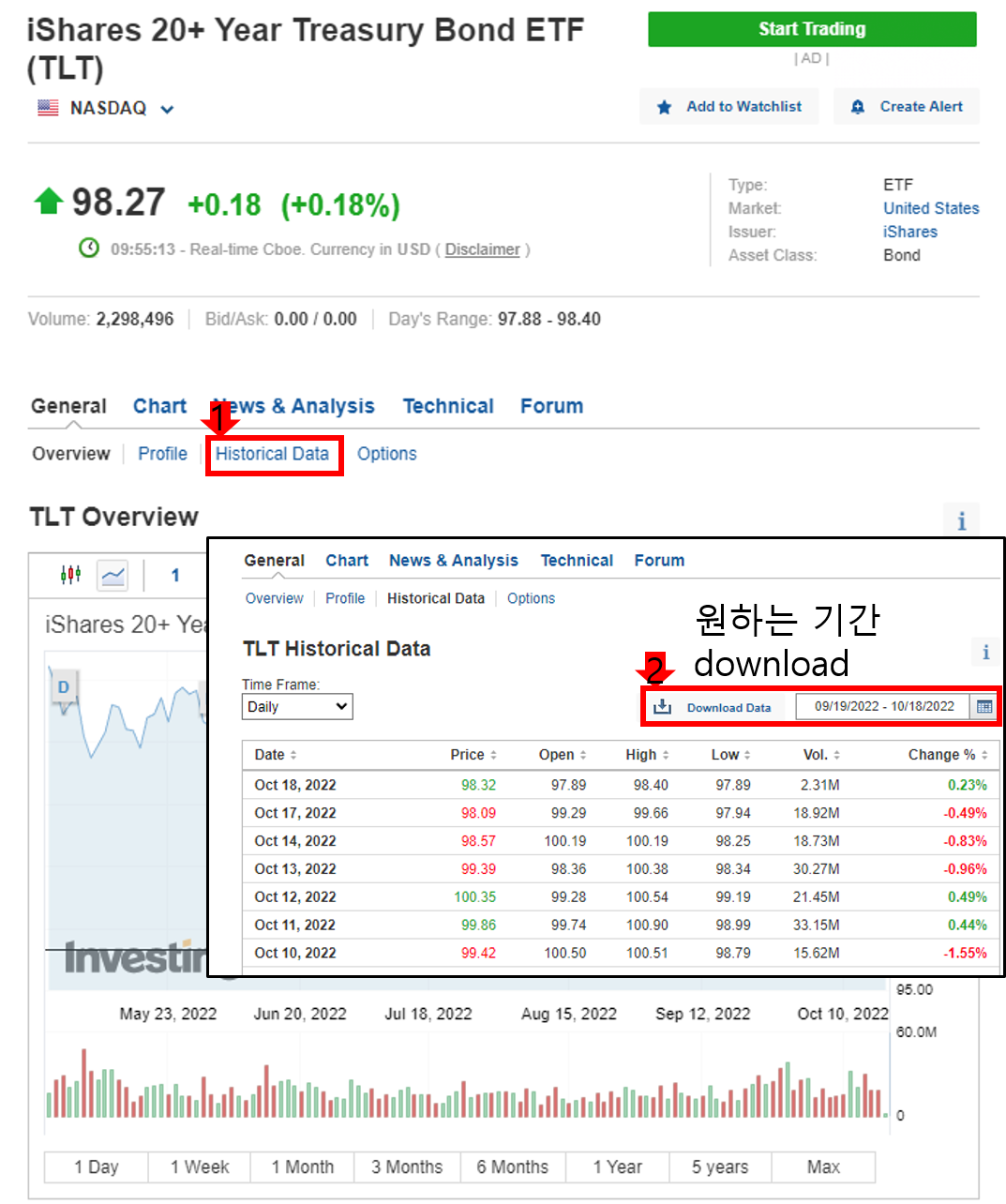Screen dimensions: 1006x1204
Task: Expand the NASDAQ exchange selector chevron
Action: click(x=167, y=110)
